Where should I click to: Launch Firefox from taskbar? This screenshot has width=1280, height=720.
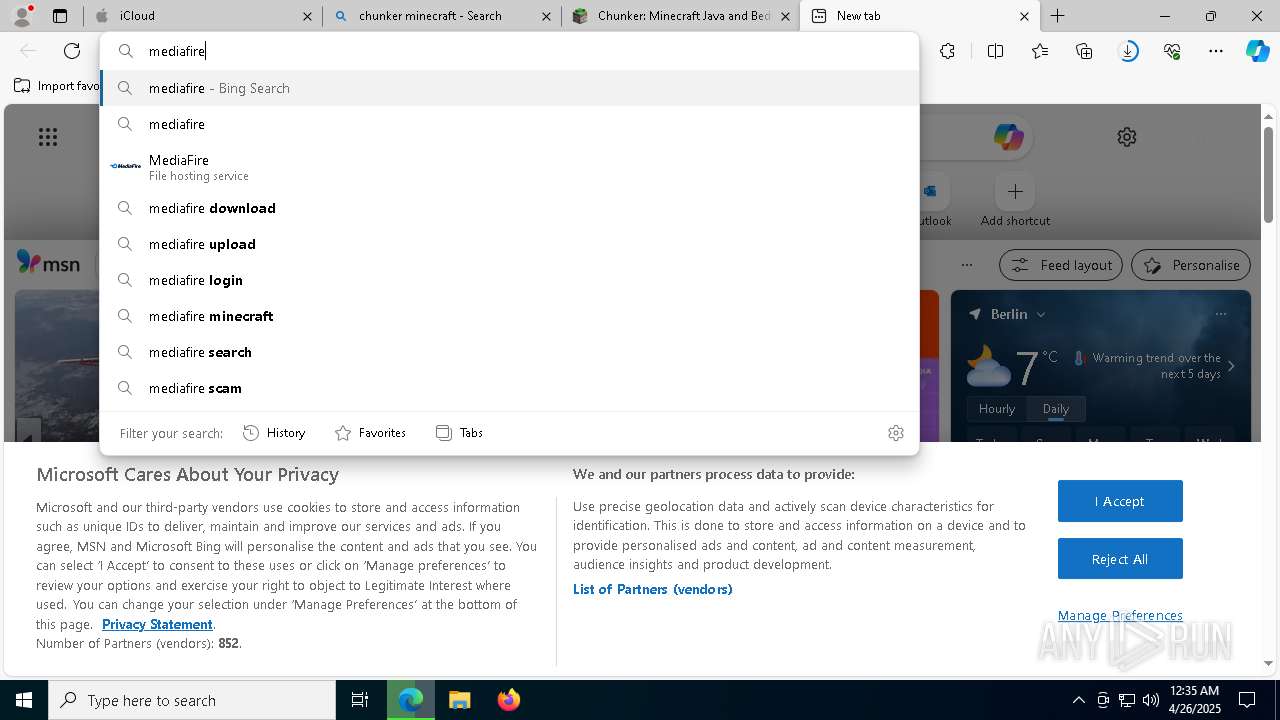pos(508,700)
